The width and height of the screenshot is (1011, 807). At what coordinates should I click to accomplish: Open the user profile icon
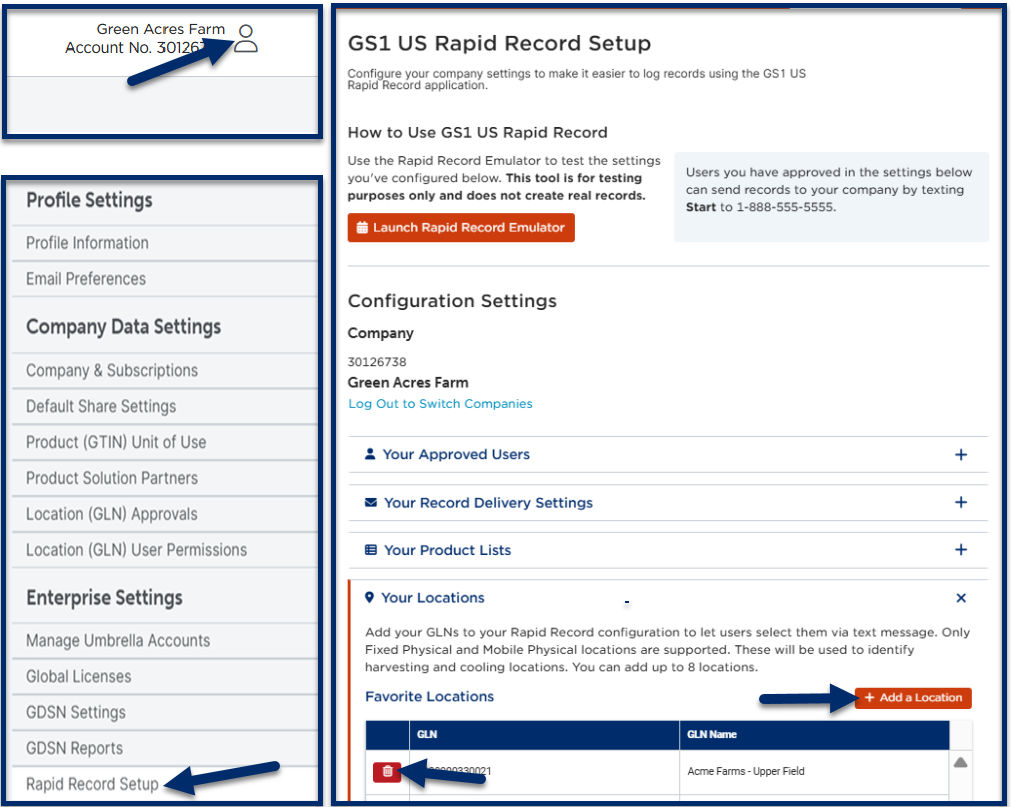pos(246,39)
